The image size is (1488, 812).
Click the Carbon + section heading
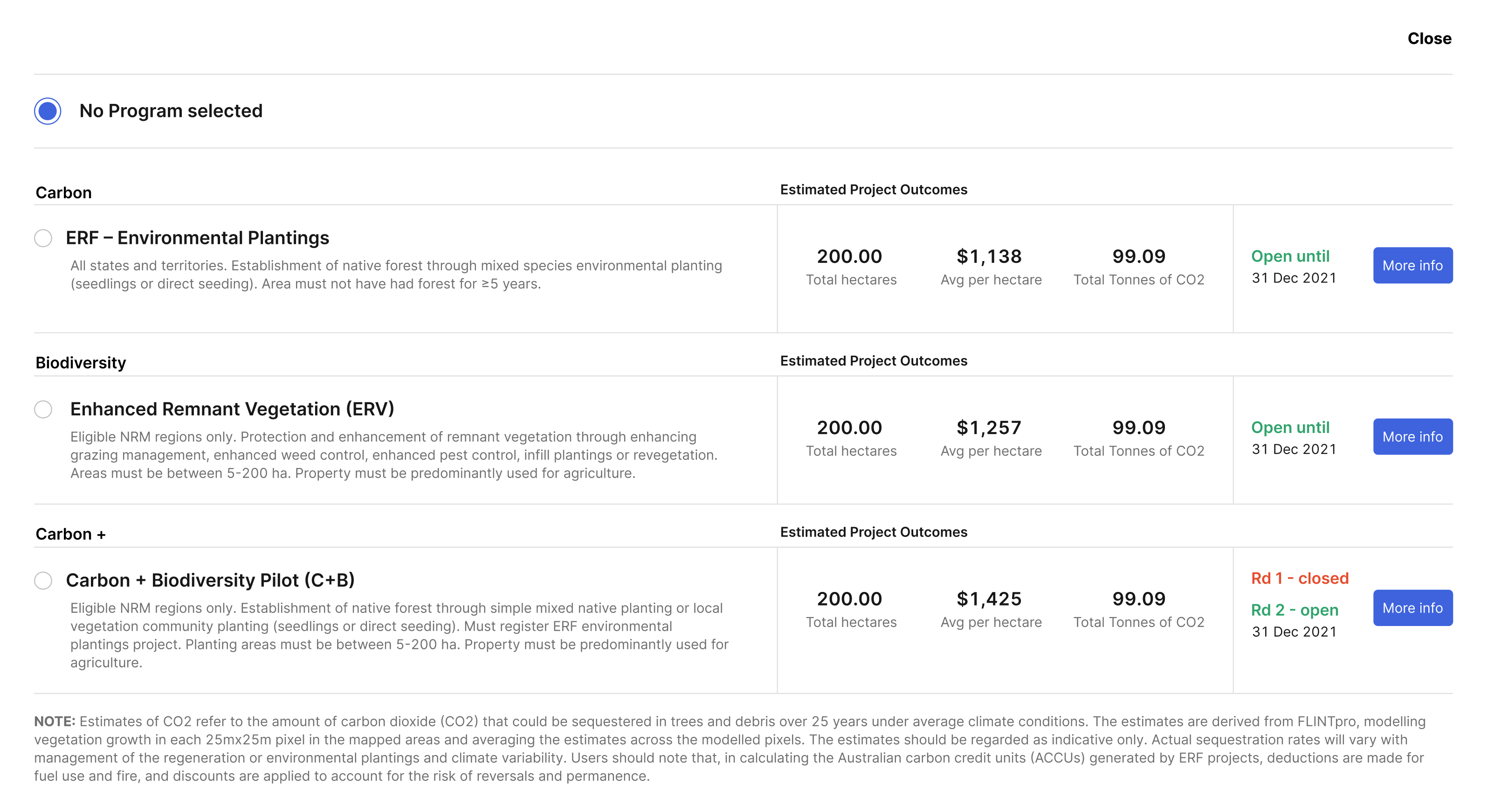point(70,534)
